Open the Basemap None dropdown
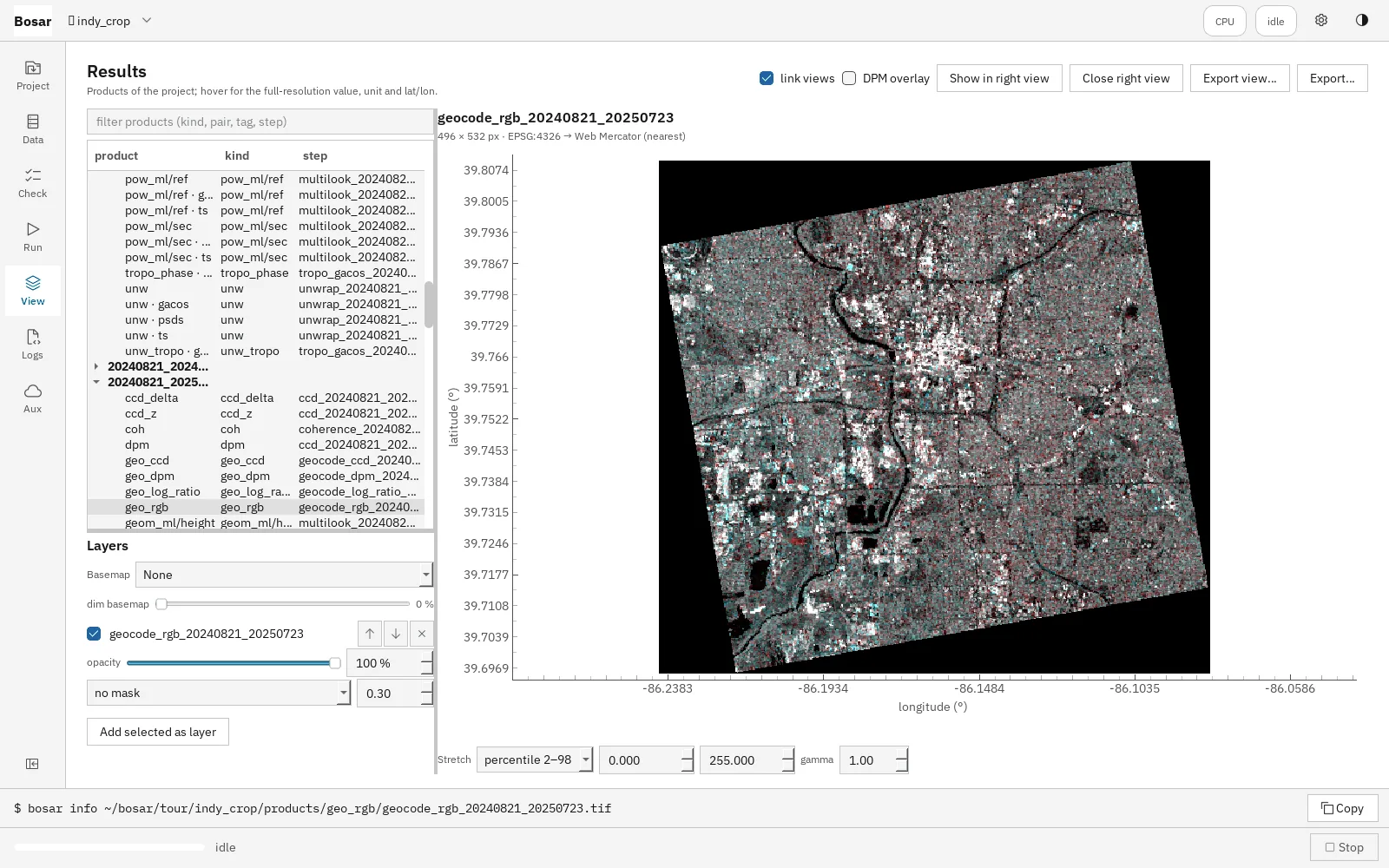 [284, 575]
